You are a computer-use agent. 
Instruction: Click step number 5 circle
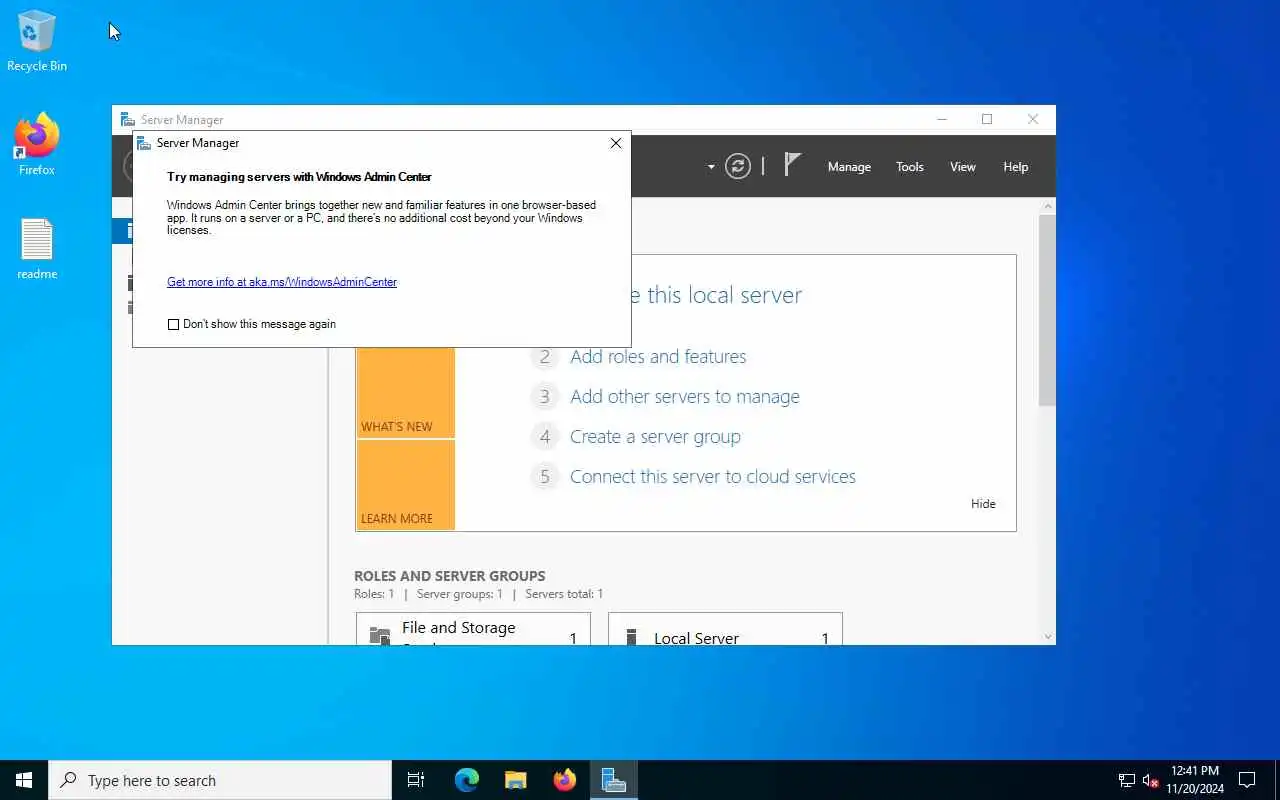[544, 477]
